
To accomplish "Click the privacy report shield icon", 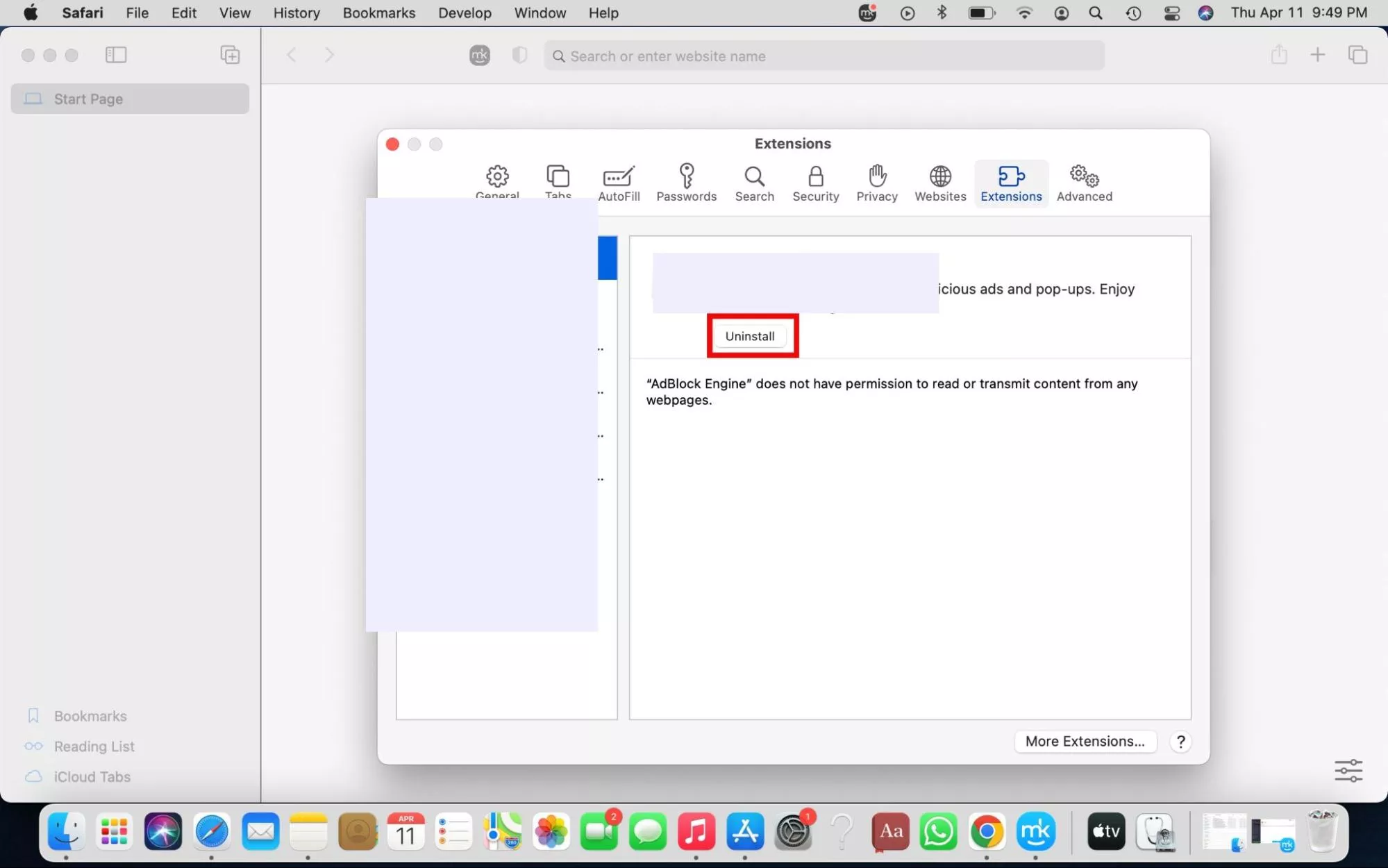I will tap(519, 56).
